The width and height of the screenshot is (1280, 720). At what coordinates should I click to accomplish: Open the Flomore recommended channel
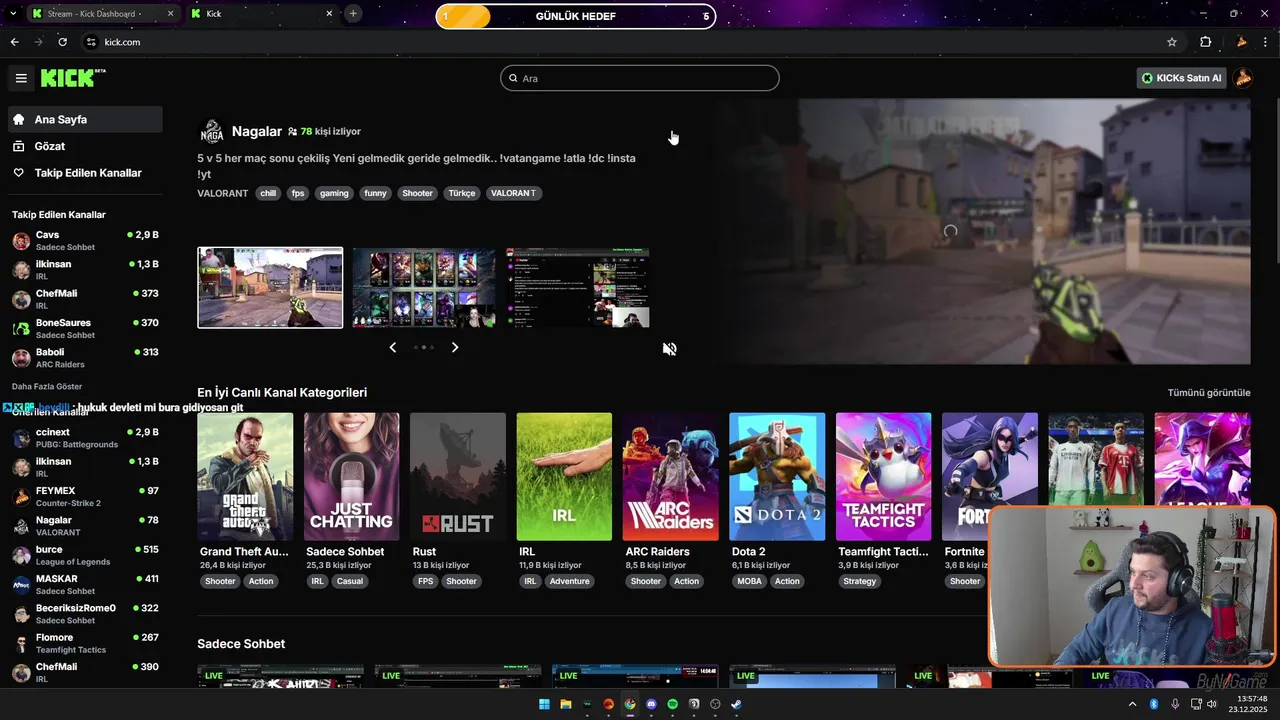[85, 643]
